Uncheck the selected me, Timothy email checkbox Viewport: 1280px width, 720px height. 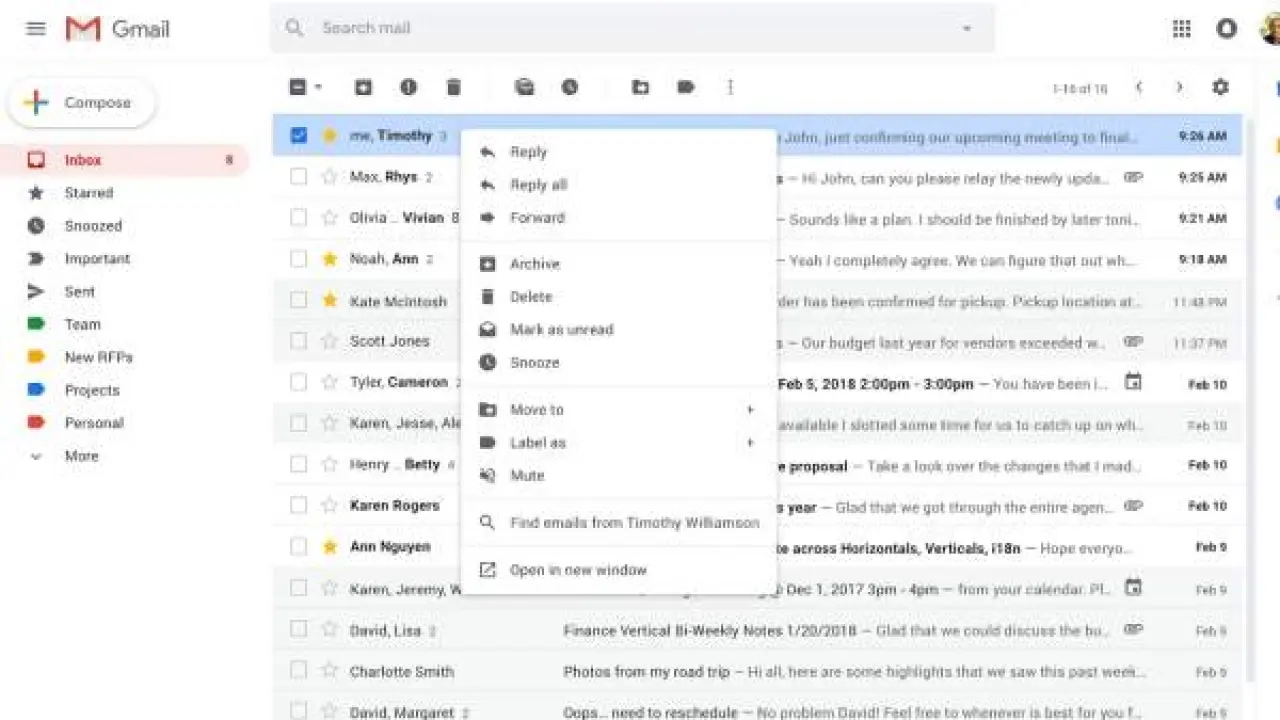(x=298, y=136)
